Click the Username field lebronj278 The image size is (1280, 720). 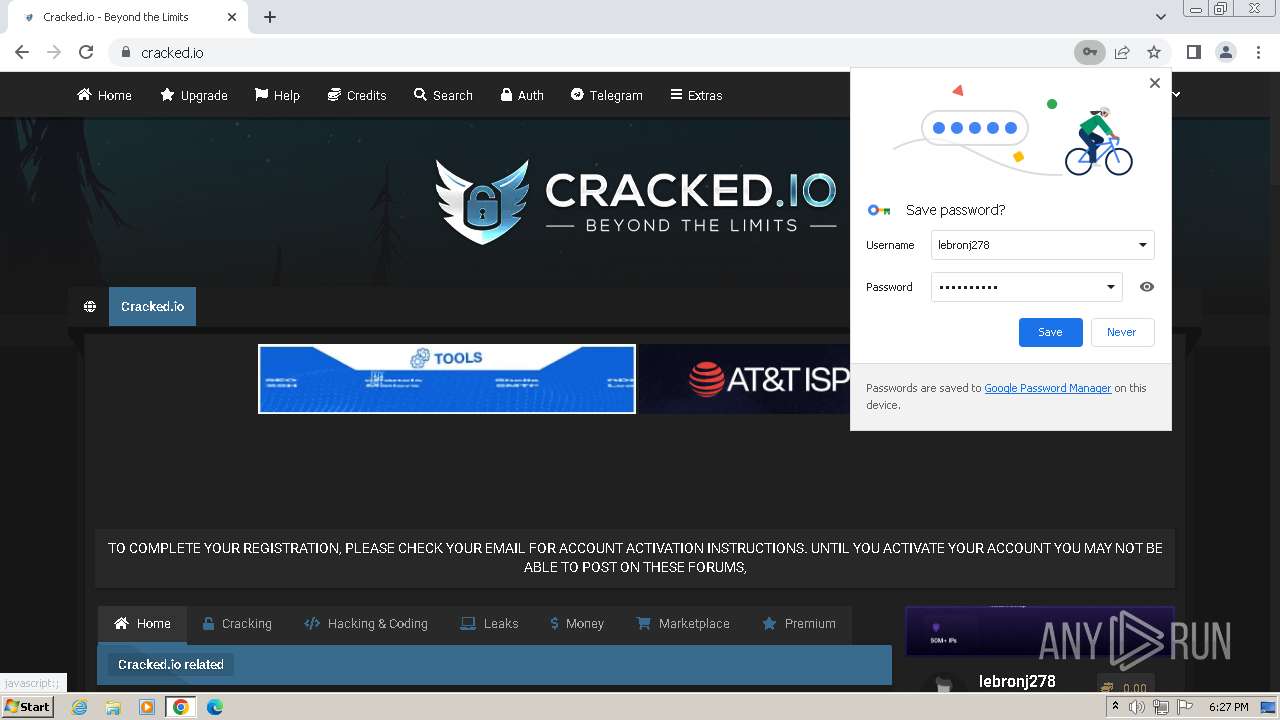click(x=1042, y=245)
